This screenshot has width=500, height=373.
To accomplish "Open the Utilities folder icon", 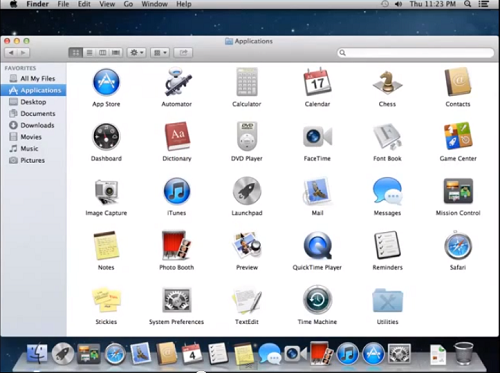I will pyautogui.click(x=387, y=300).
